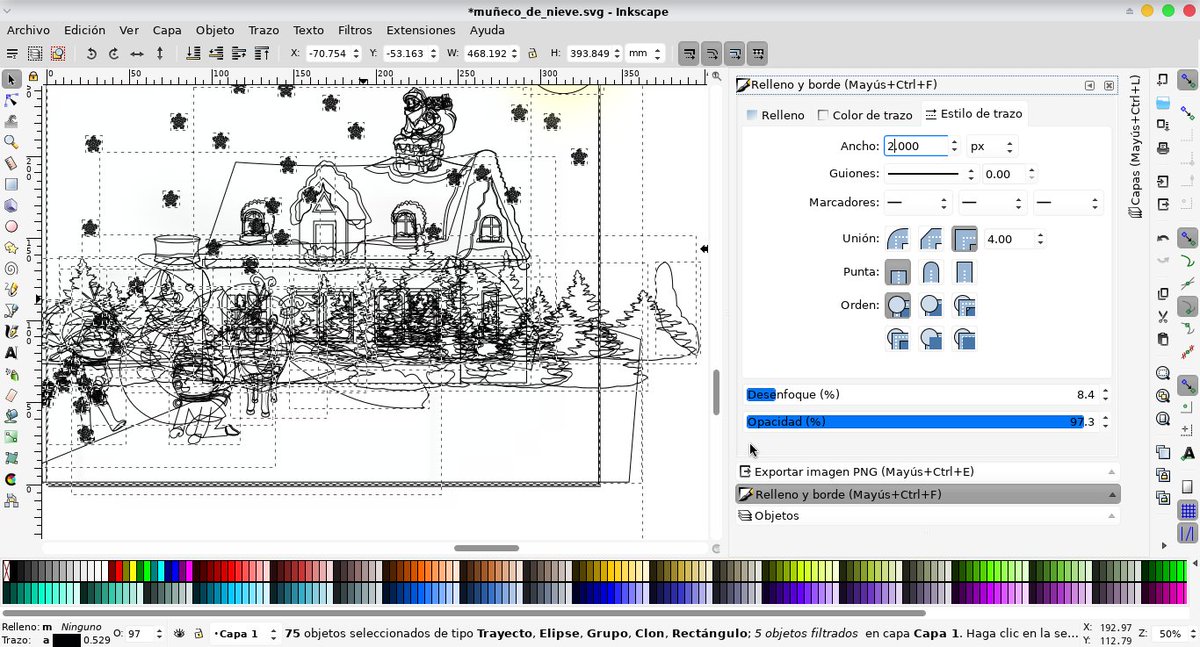Toggle scale stroke width with object
Image resolution: width=1200 pixels, height=647 pixels.
coord(688,53)
